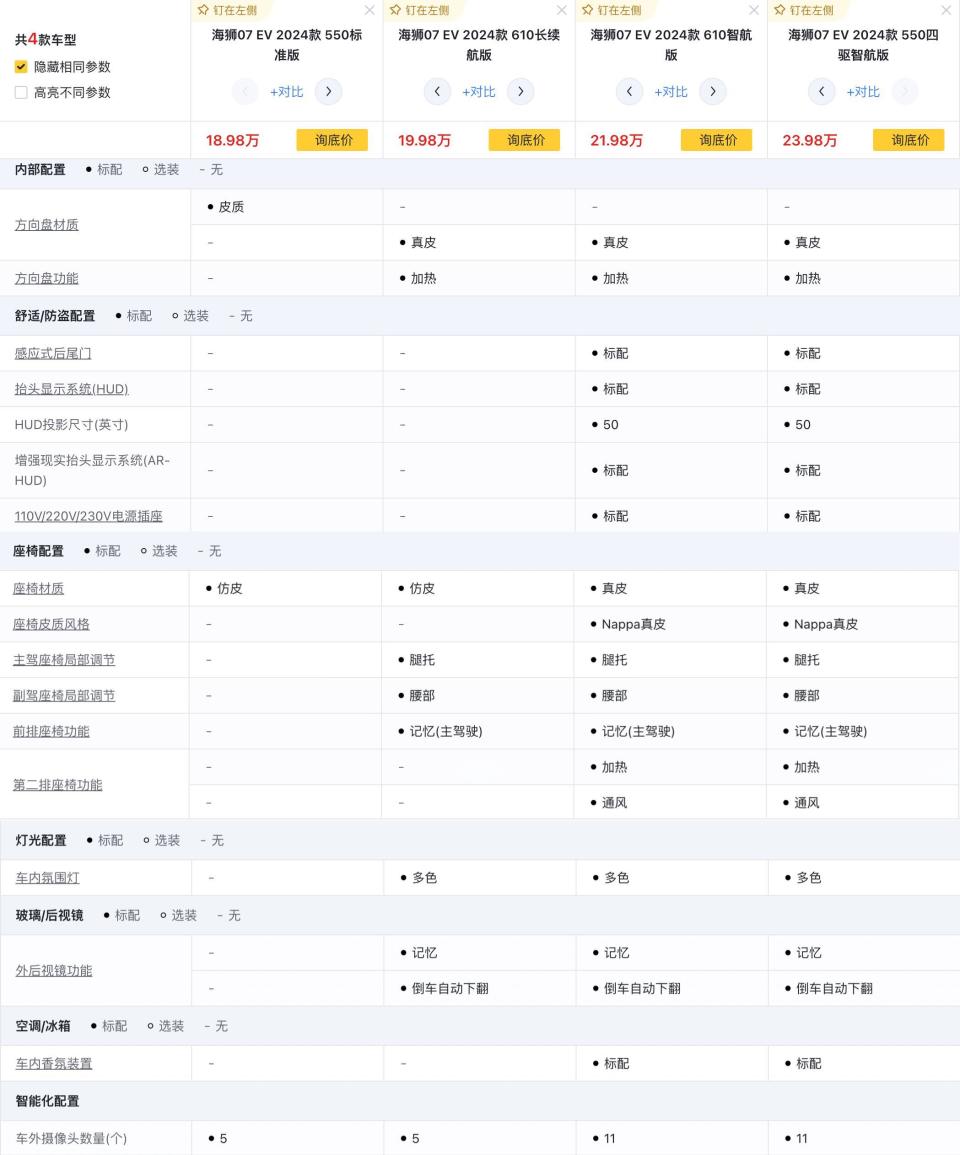This screenshot has height=1155, width=960.
Task: Add 610智航版 to comparison with +对比
Action: 671,92
